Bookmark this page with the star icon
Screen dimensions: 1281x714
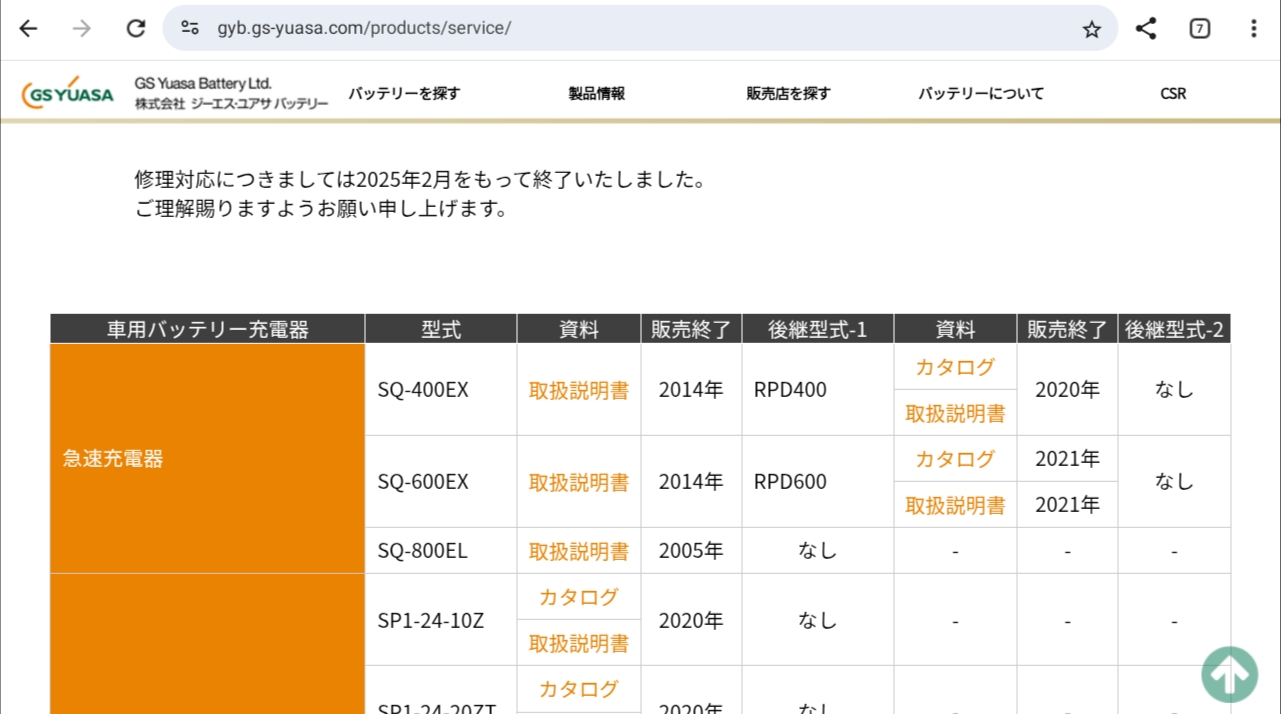(x=1091, y=29)
